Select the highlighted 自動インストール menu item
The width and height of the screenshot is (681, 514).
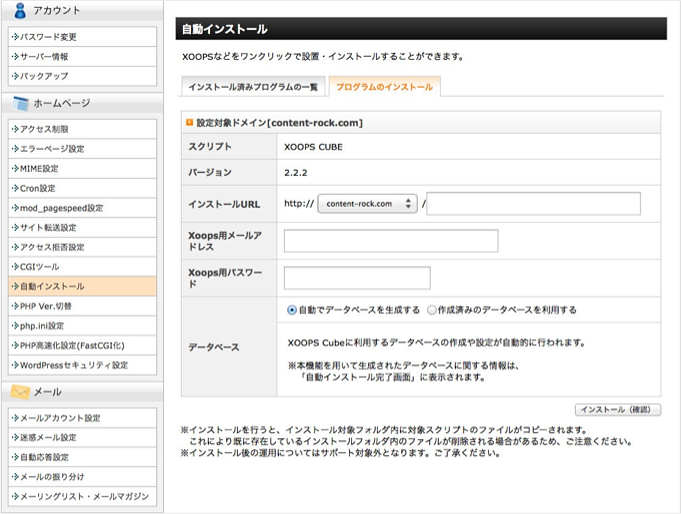tap(83, 286)
